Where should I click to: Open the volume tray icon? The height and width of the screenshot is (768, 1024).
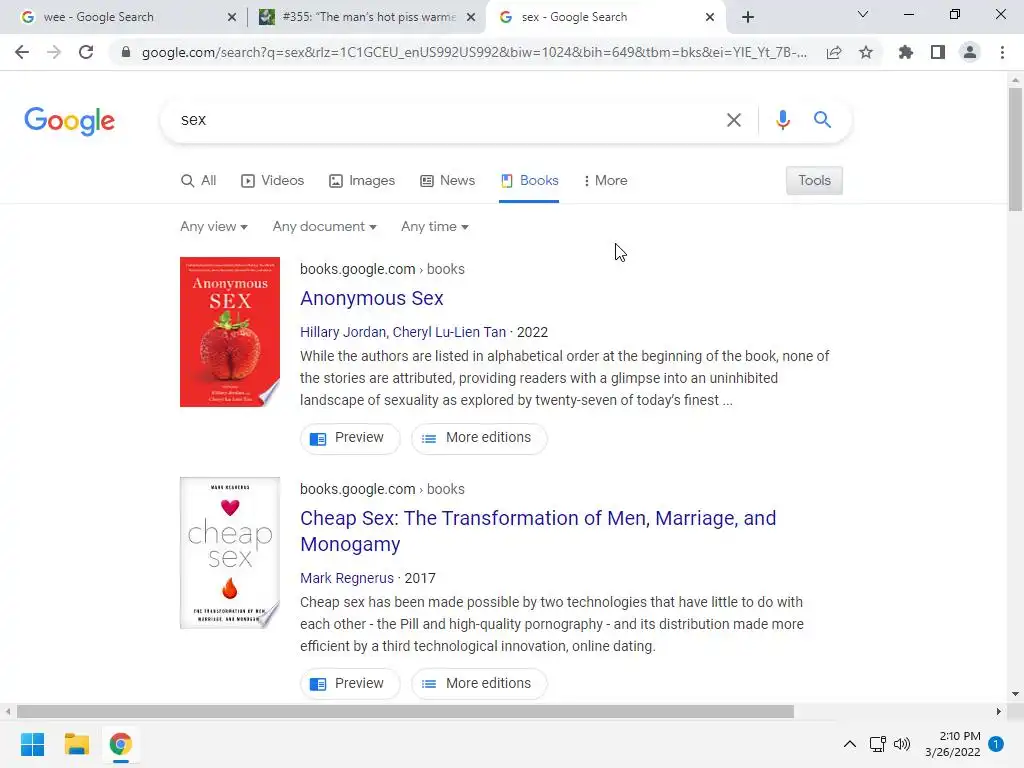(x=902, y=744)
